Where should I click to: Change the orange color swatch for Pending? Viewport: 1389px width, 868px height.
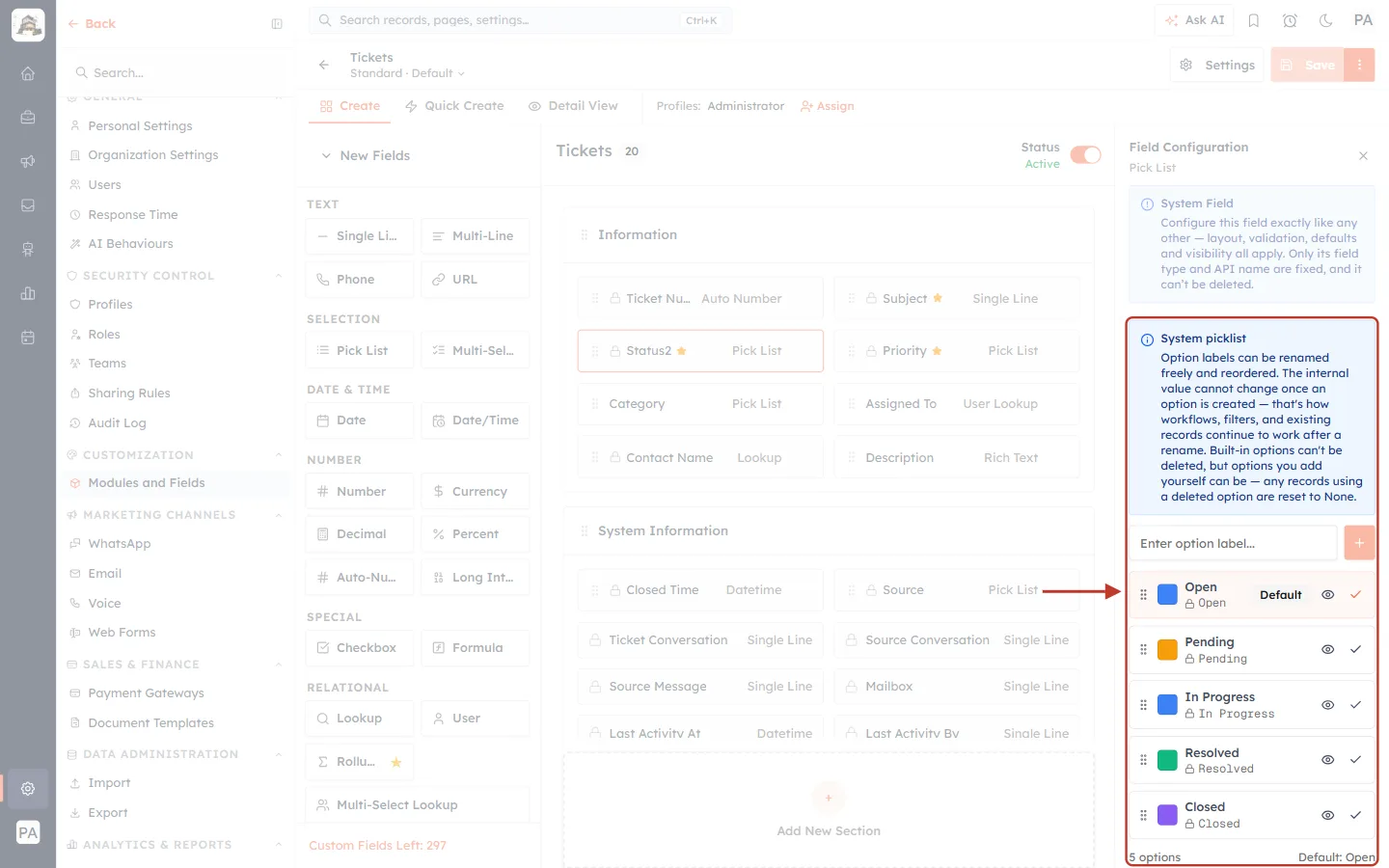[x=1167, y=650]
